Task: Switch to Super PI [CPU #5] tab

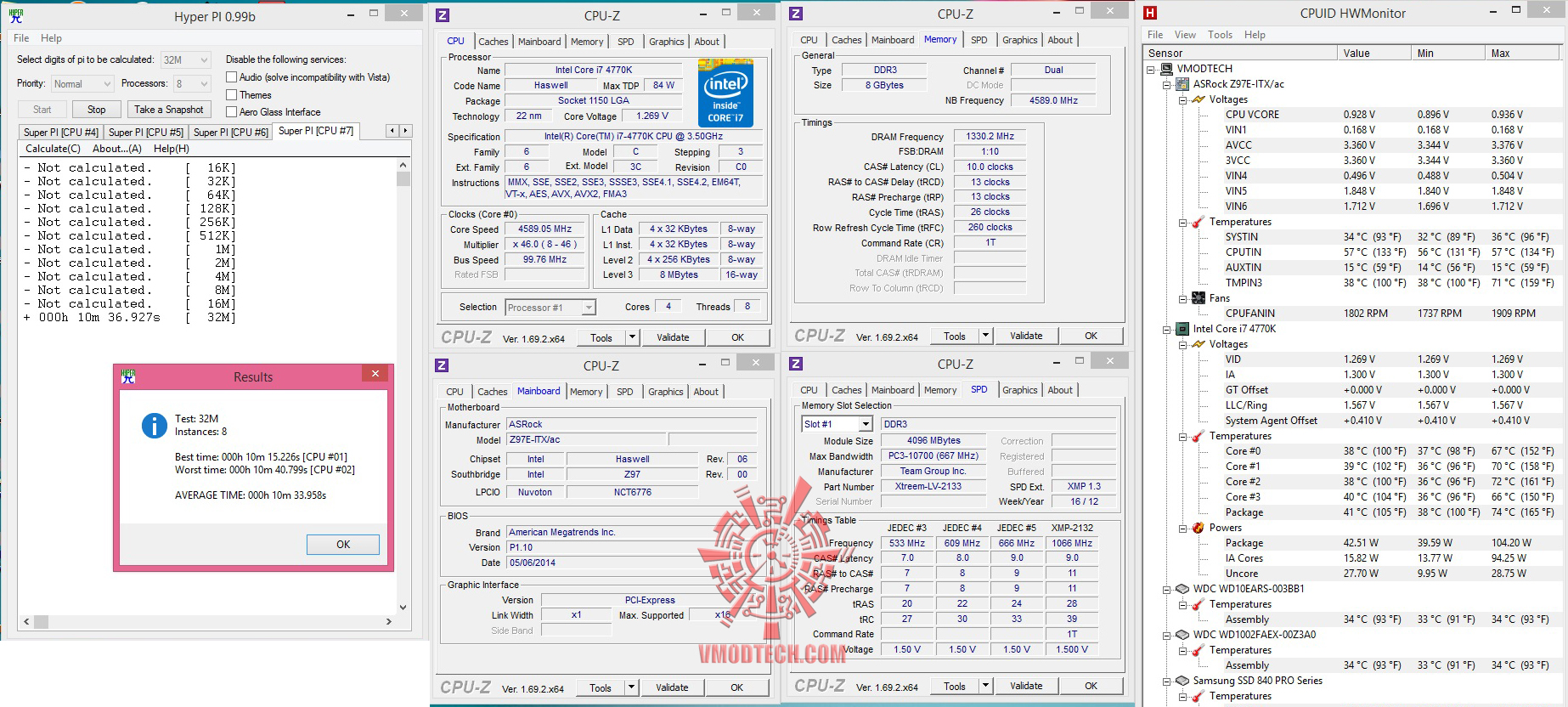Action: pos(146,133)
